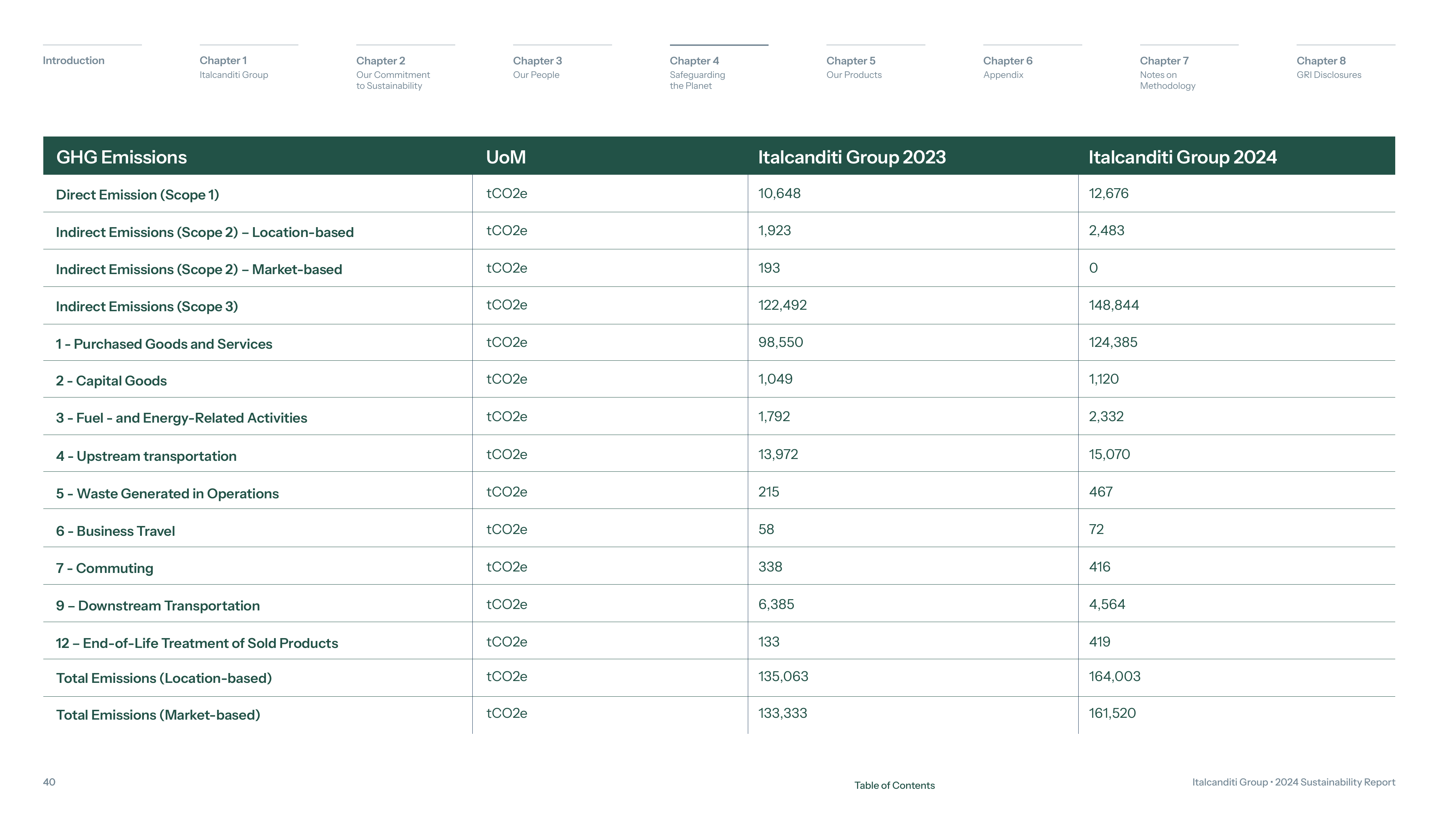This screenshot has height=819, width=1456.
Task: Select the Business Travel row label
Action: 115,531
